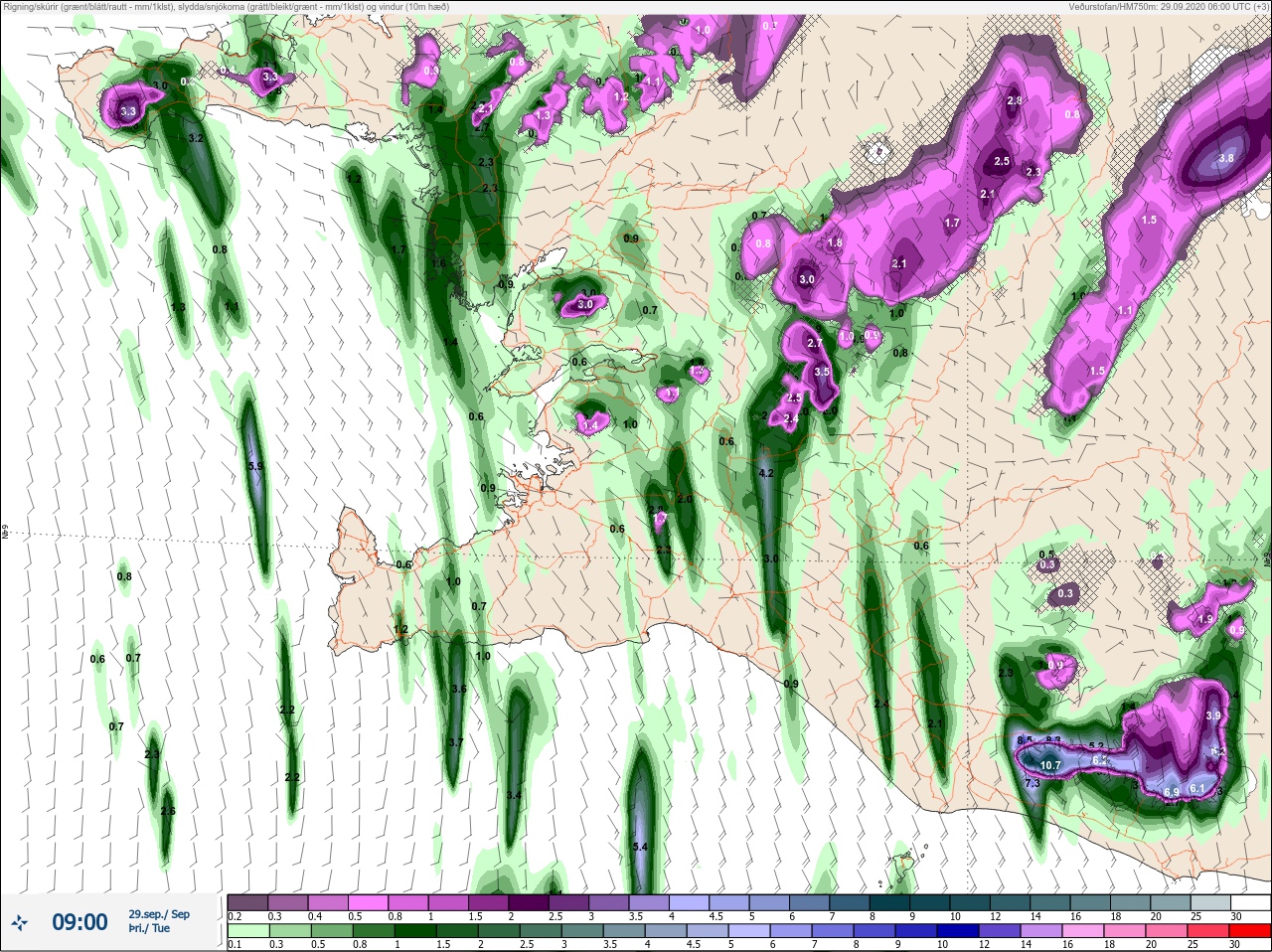Click the 6.9 value in the southeast
Image resolution: width=1272 pixels, height=952 pixels.
tap(1172, 792)
